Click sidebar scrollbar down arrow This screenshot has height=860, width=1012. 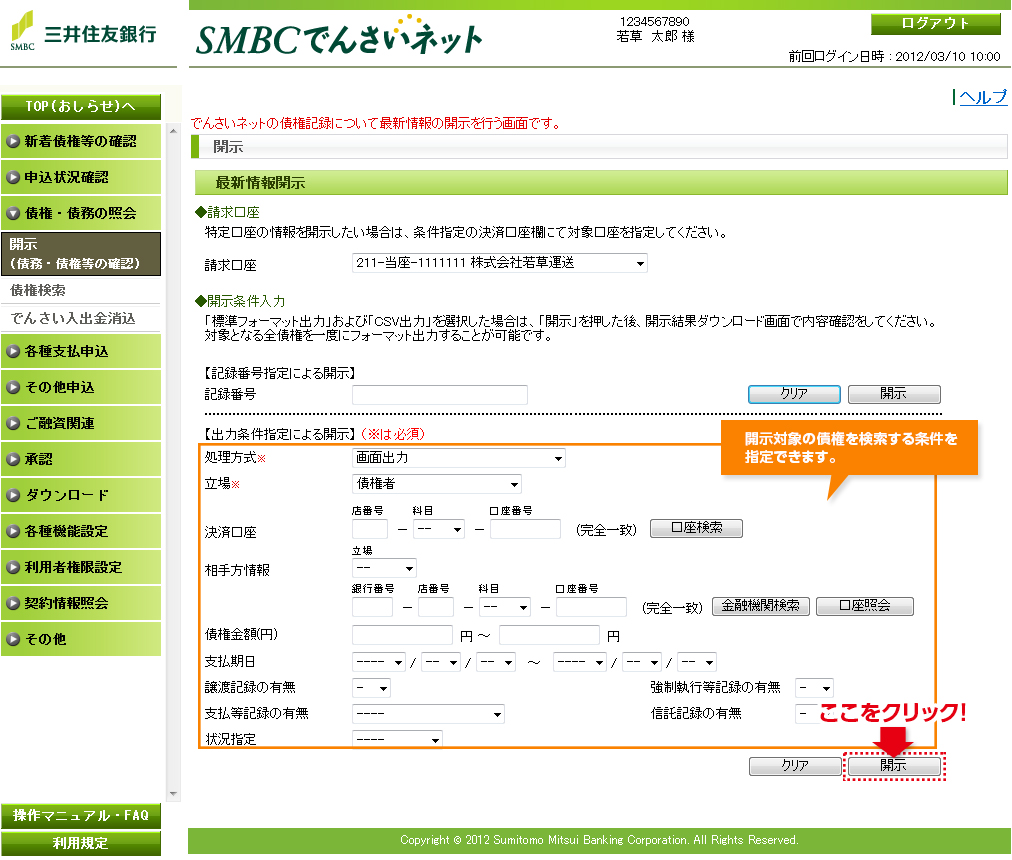pos(173,794)
